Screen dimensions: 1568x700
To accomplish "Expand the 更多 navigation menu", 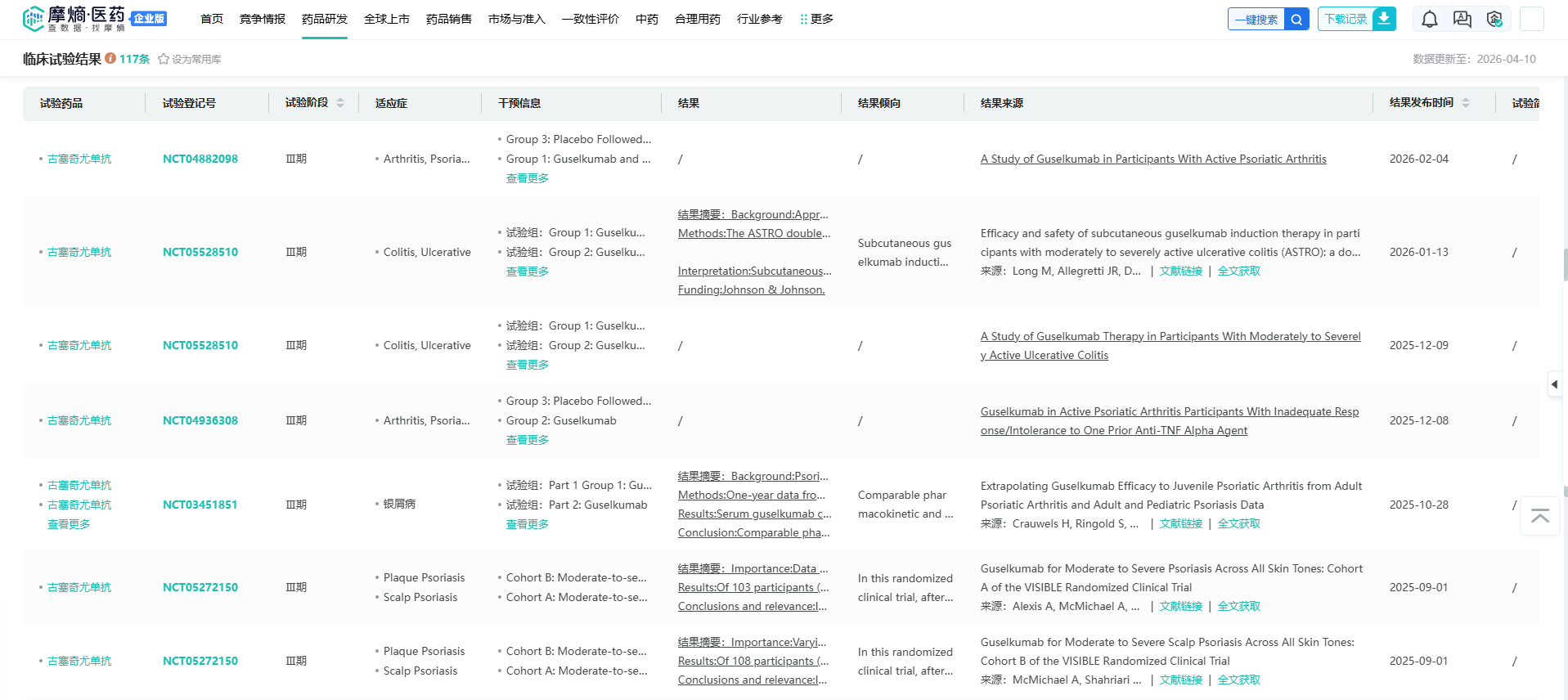I will pos(816,19).
